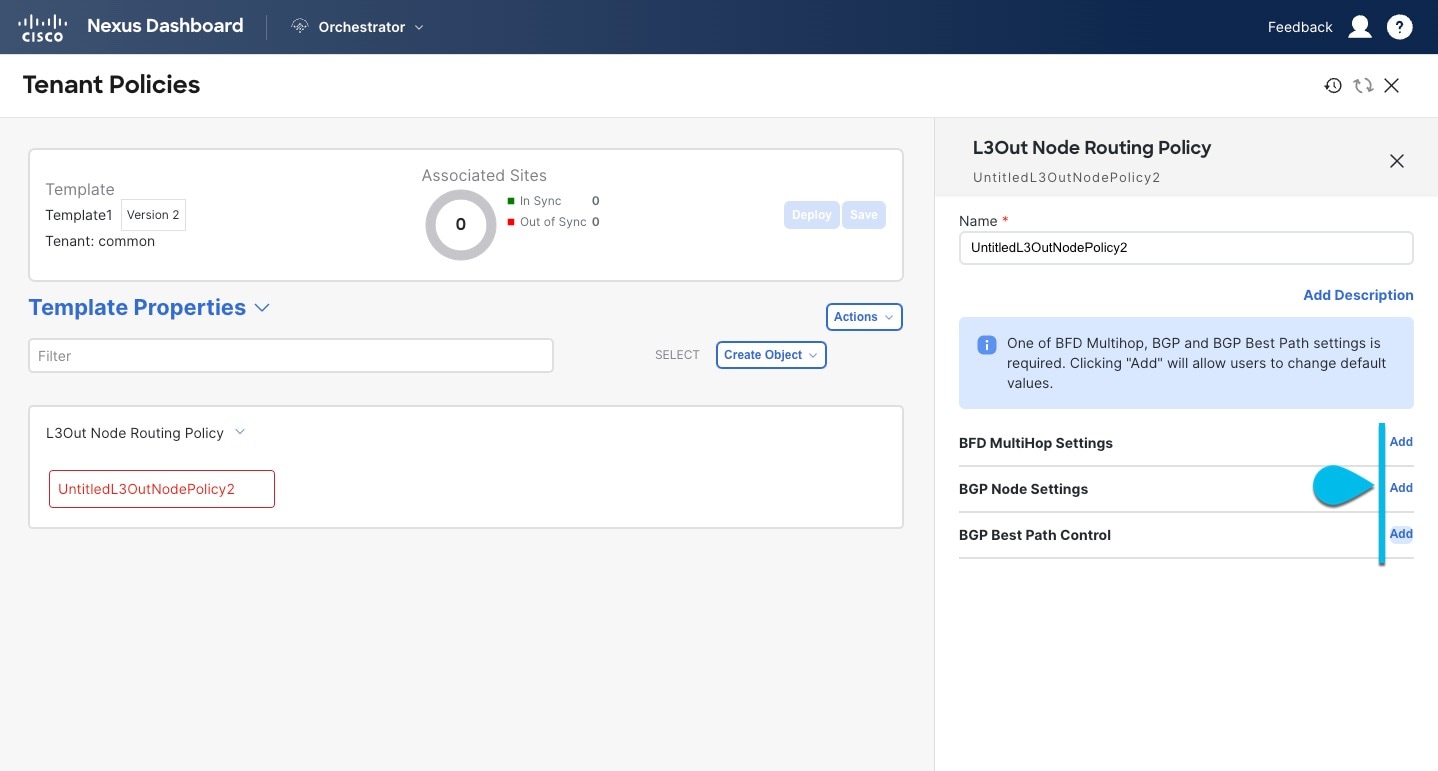This screenshot has height=771, width=1438.
Task: Click the refresh arrows icon
Action: [1363, 86]
